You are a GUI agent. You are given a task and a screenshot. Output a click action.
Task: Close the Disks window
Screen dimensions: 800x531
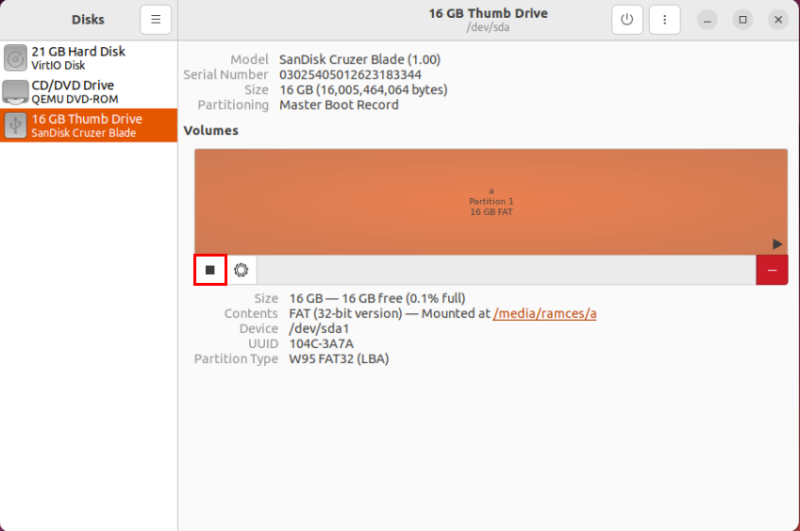click(778, 20)
